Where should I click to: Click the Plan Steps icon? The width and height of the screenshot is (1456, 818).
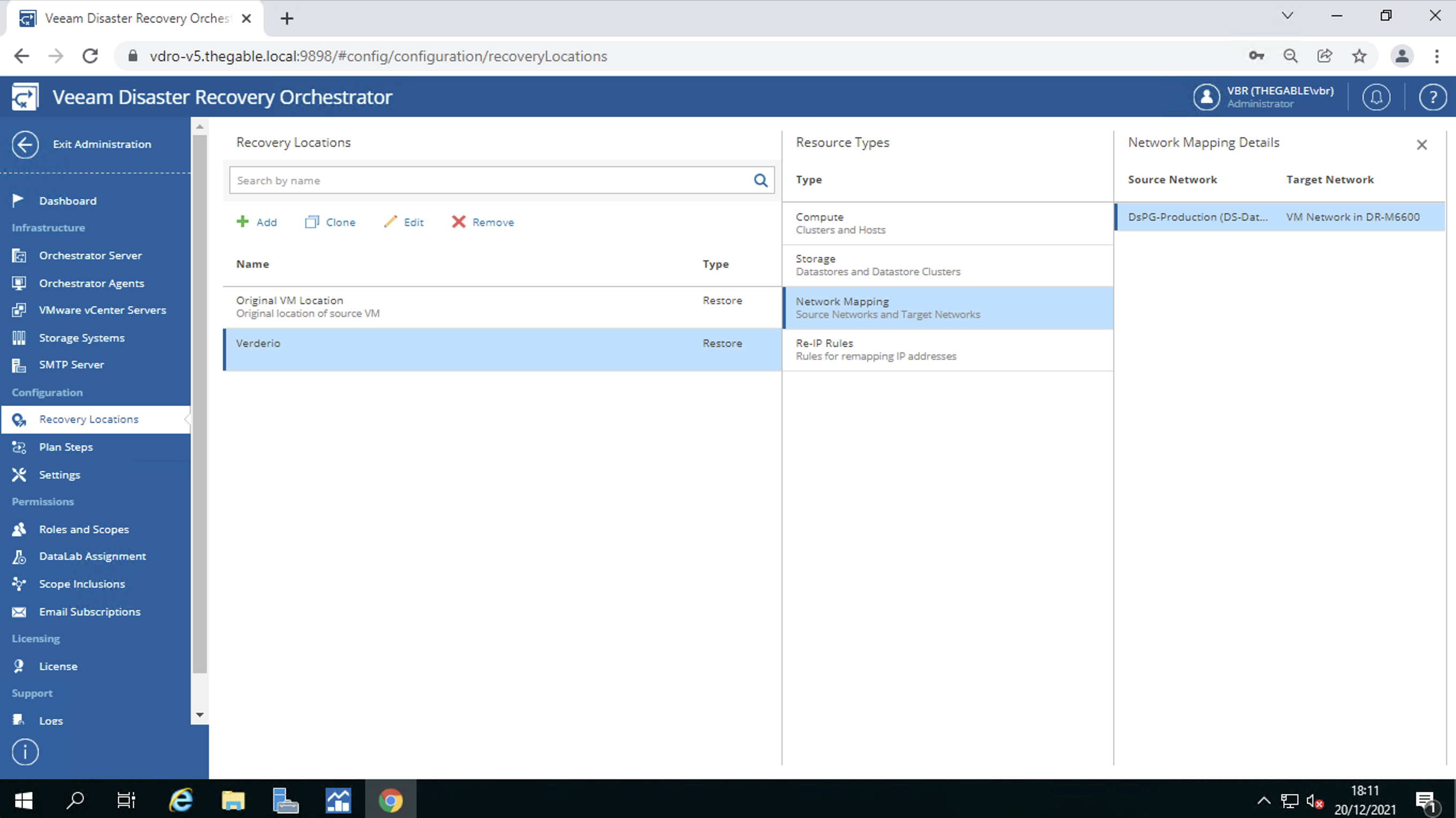click(19, 447)
